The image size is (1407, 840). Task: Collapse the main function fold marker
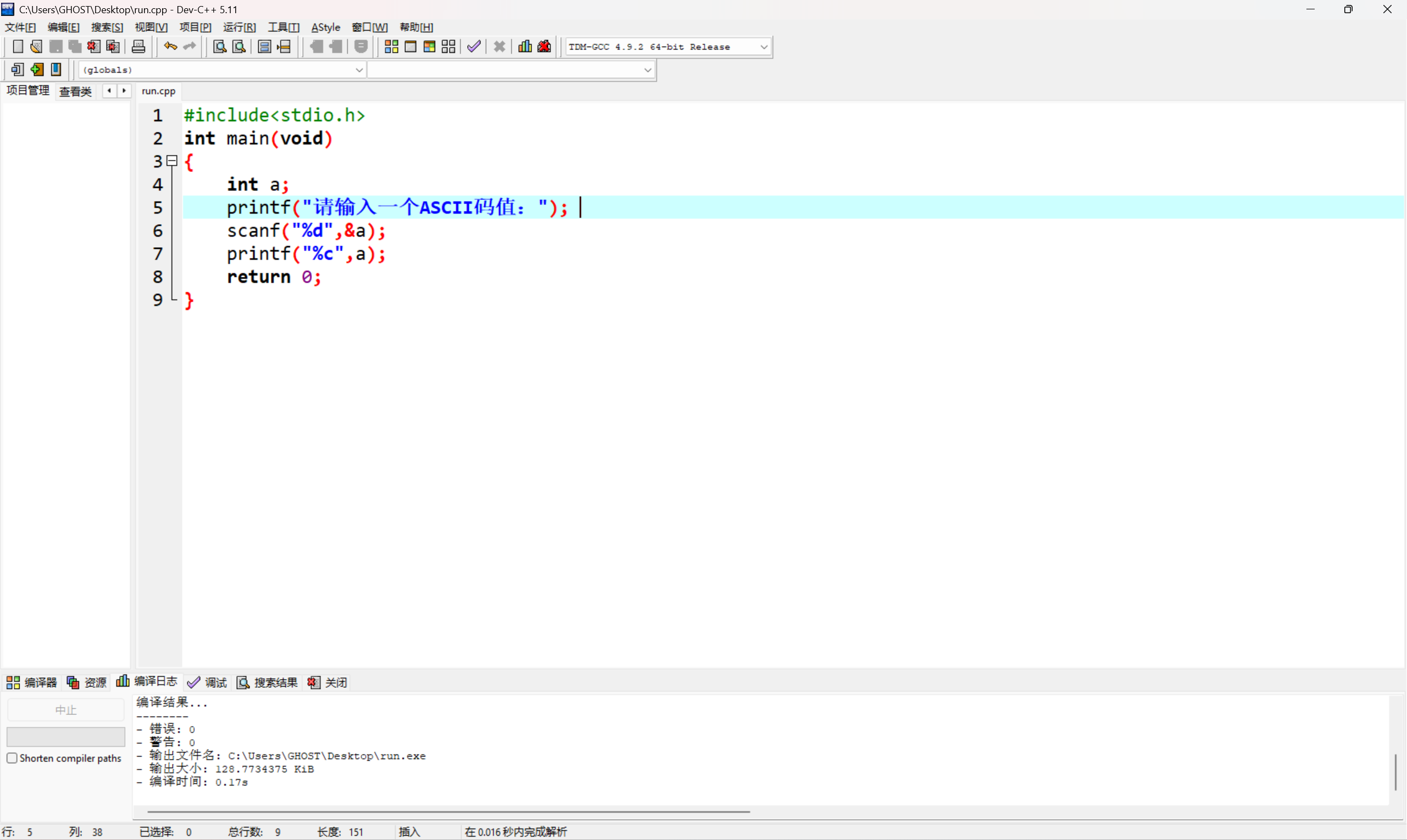[173, 162]
